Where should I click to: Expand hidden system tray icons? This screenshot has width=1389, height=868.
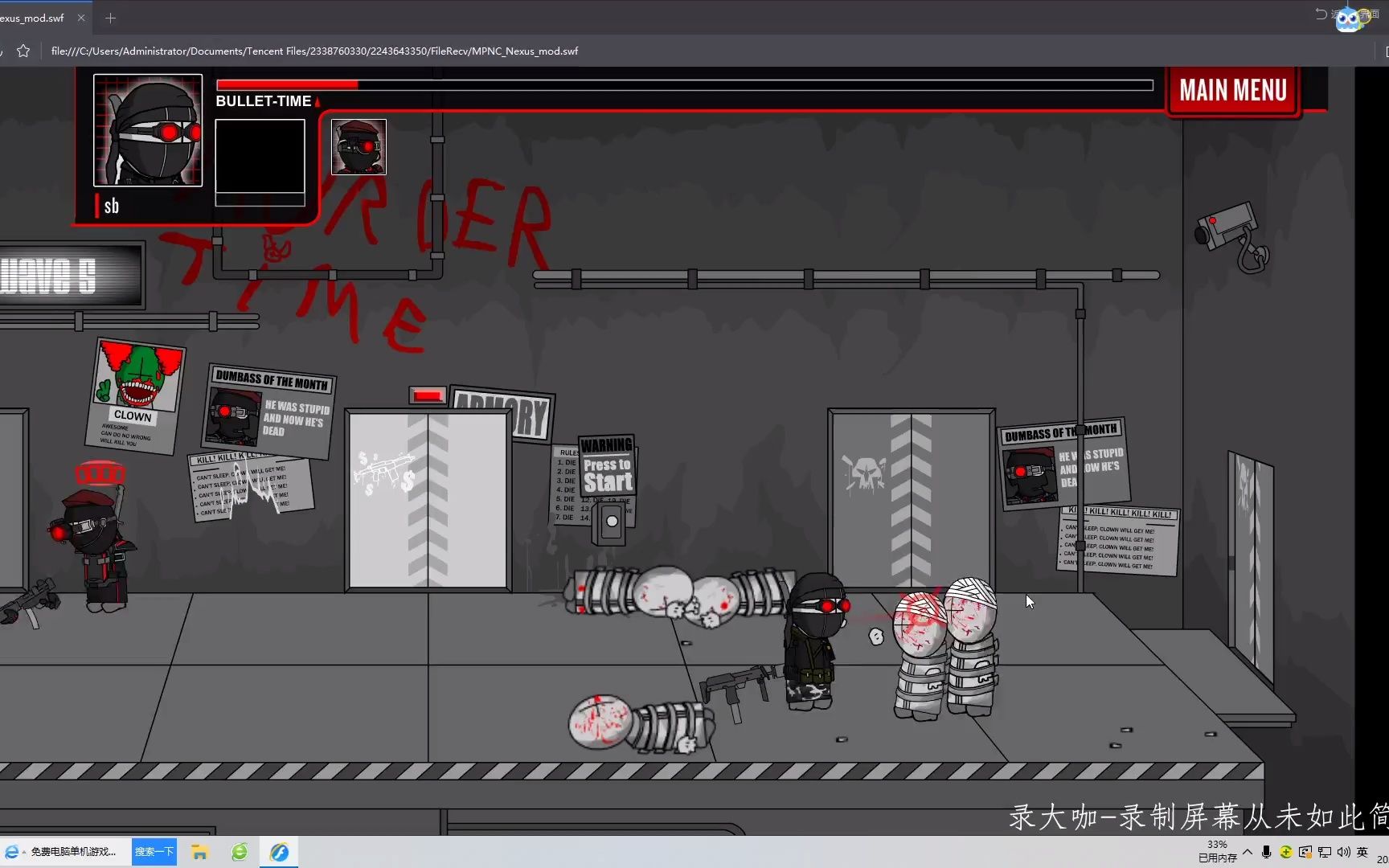coord(1248,852)
